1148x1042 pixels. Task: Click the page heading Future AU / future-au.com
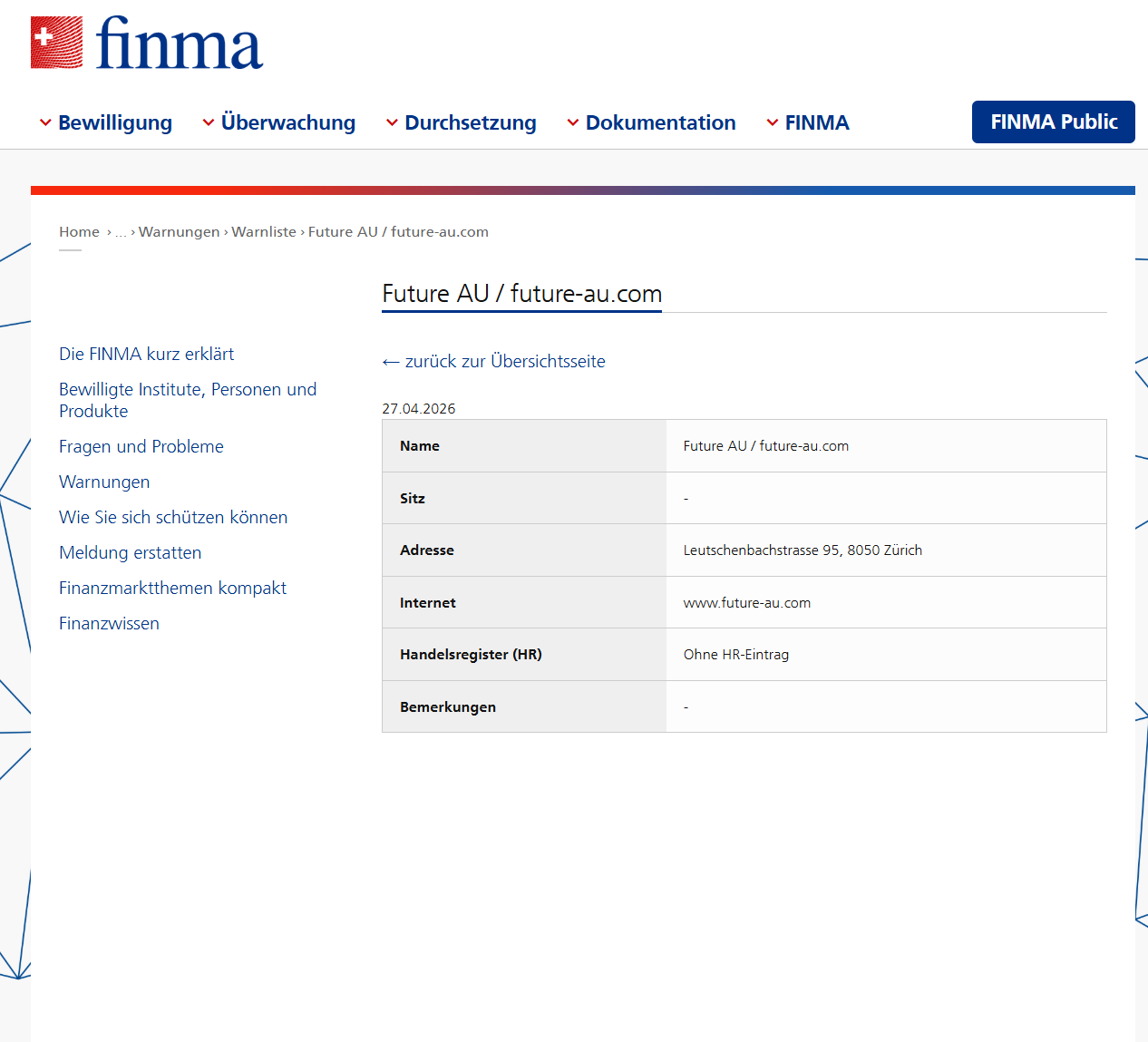521,294
